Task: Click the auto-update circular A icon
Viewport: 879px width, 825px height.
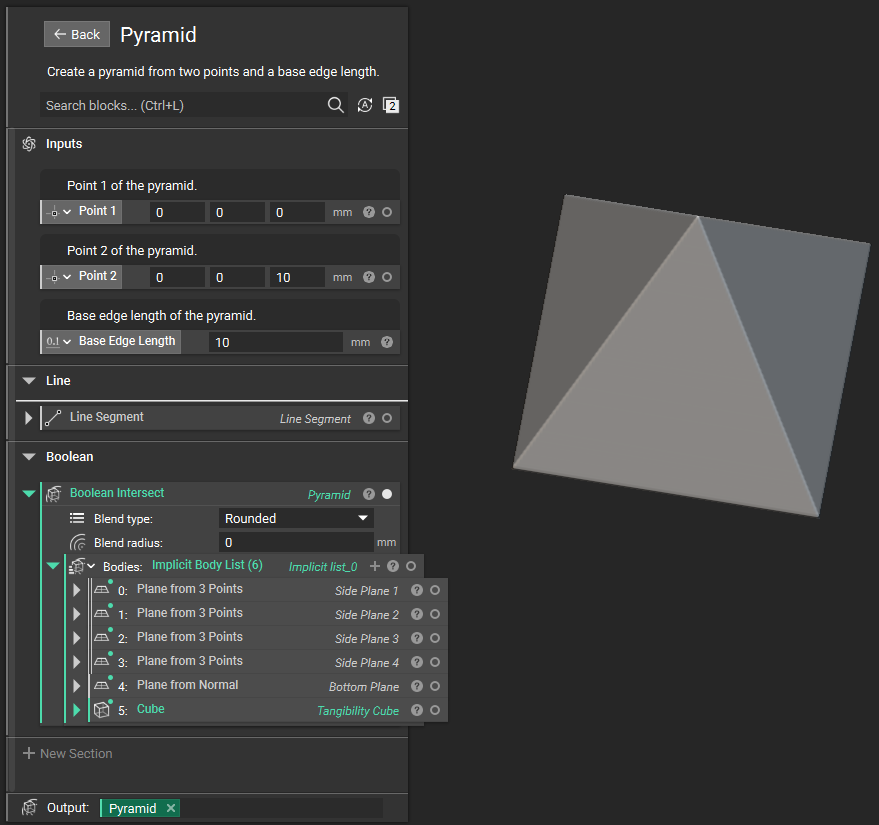Action: click(365, 105)
